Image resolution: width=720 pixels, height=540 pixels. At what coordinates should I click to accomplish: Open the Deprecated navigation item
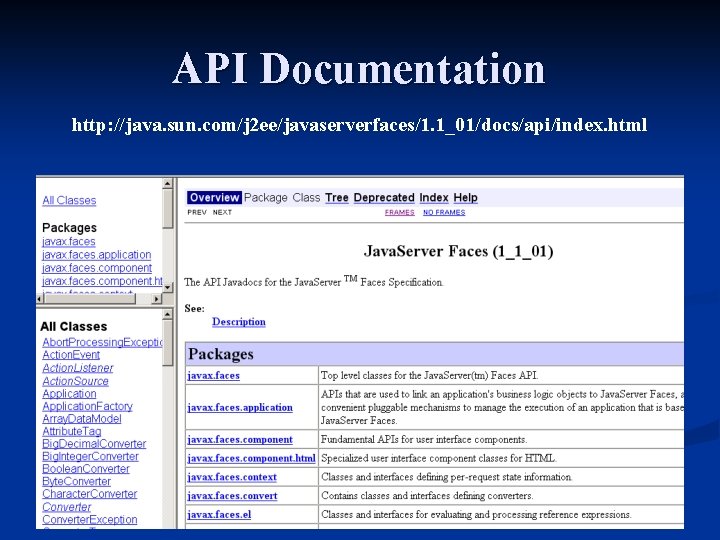tap(384, 197)
